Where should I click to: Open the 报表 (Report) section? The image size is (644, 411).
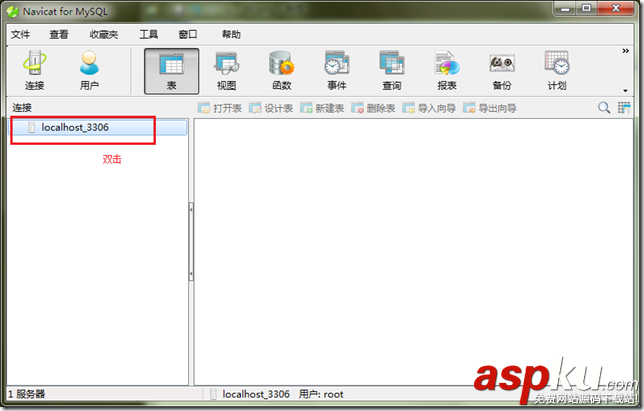[x=446, y=71]
